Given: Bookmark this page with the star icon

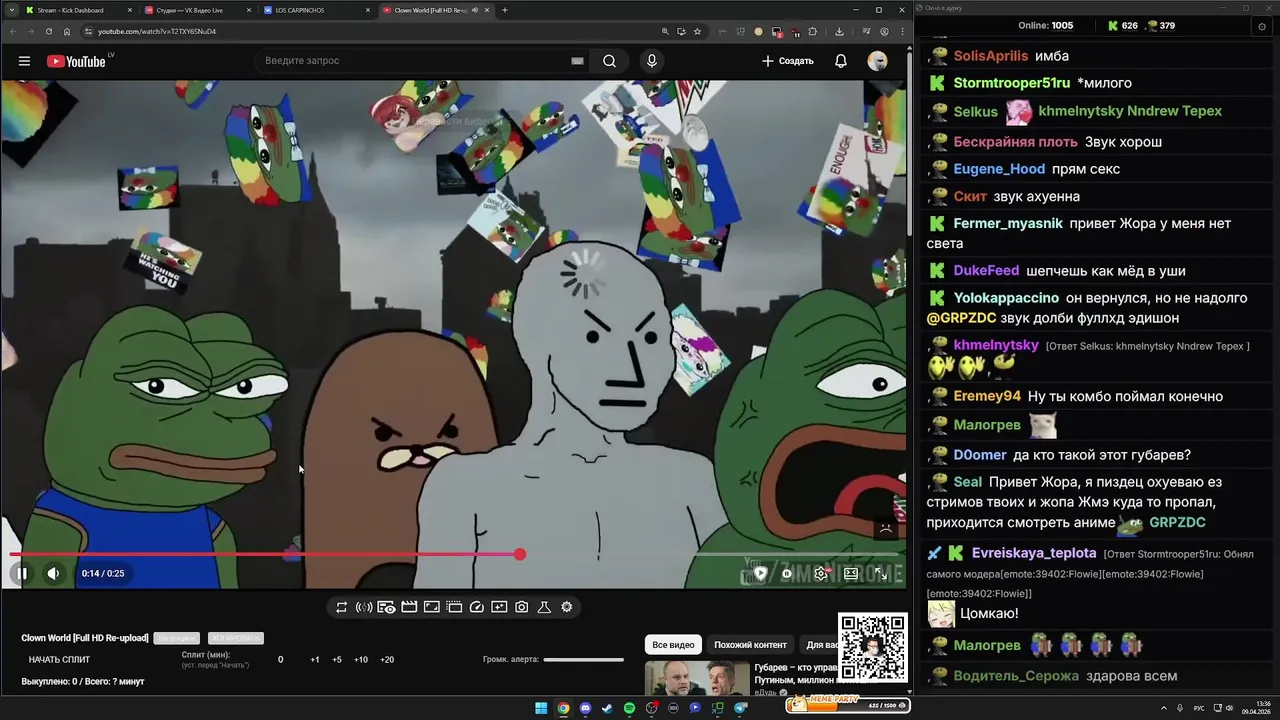Looking at the screenshot, I should click(697, 31).
